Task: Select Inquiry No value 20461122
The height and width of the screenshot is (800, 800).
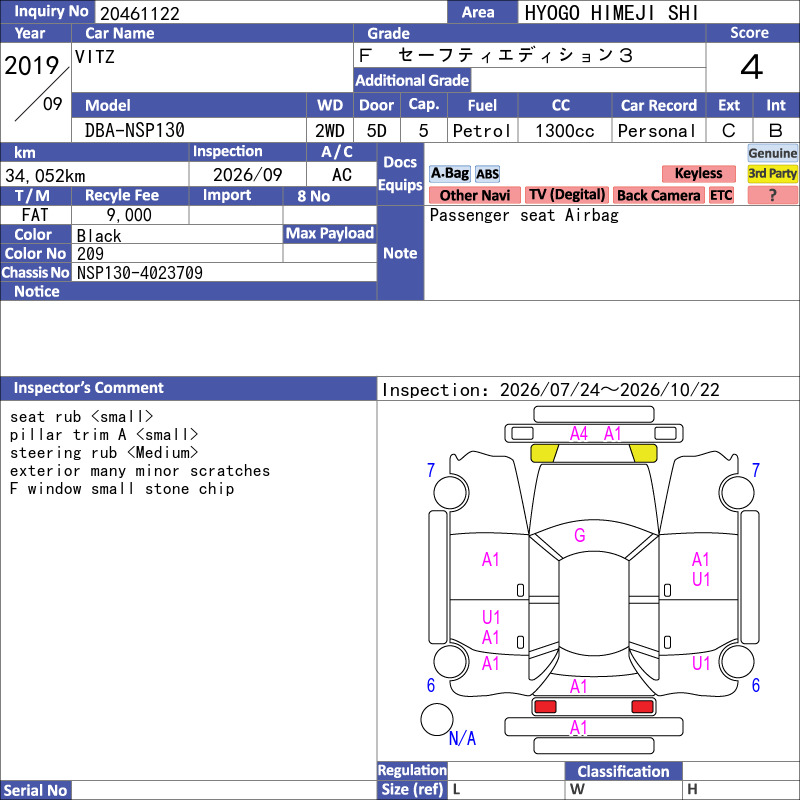Action: (140, 14)
